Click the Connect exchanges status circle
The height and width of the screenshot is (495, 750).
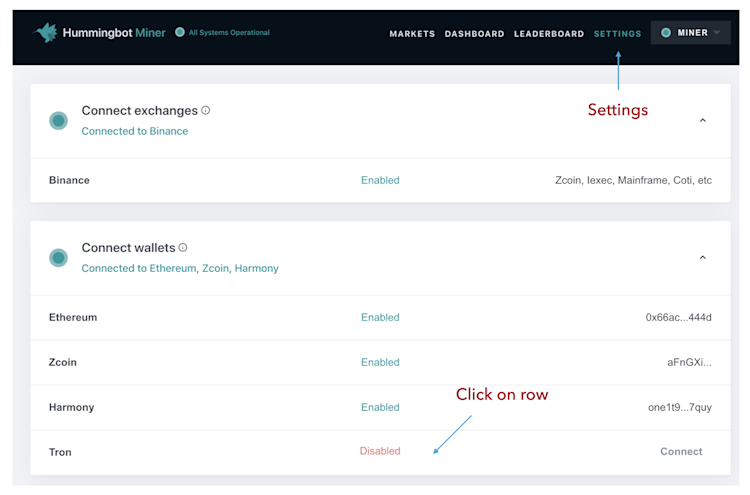pos(58,121)
